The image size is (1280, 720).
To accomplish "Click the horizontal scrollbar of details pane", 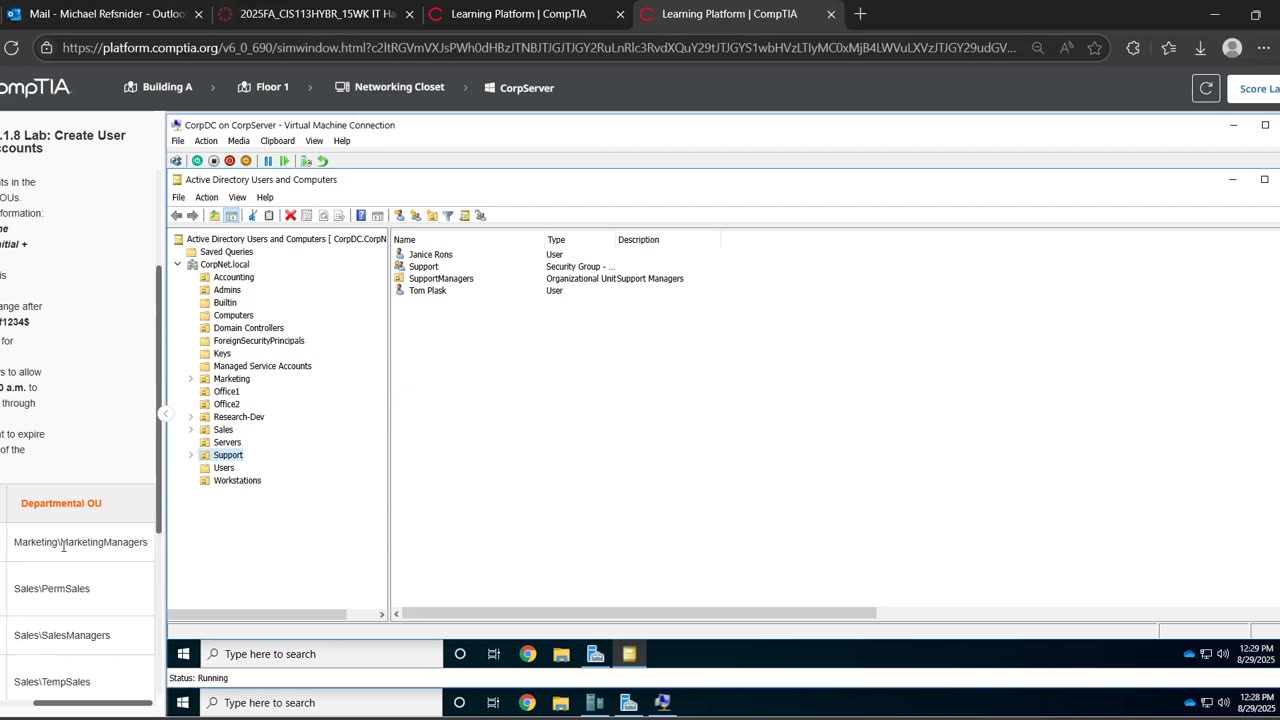I will 639,614.
